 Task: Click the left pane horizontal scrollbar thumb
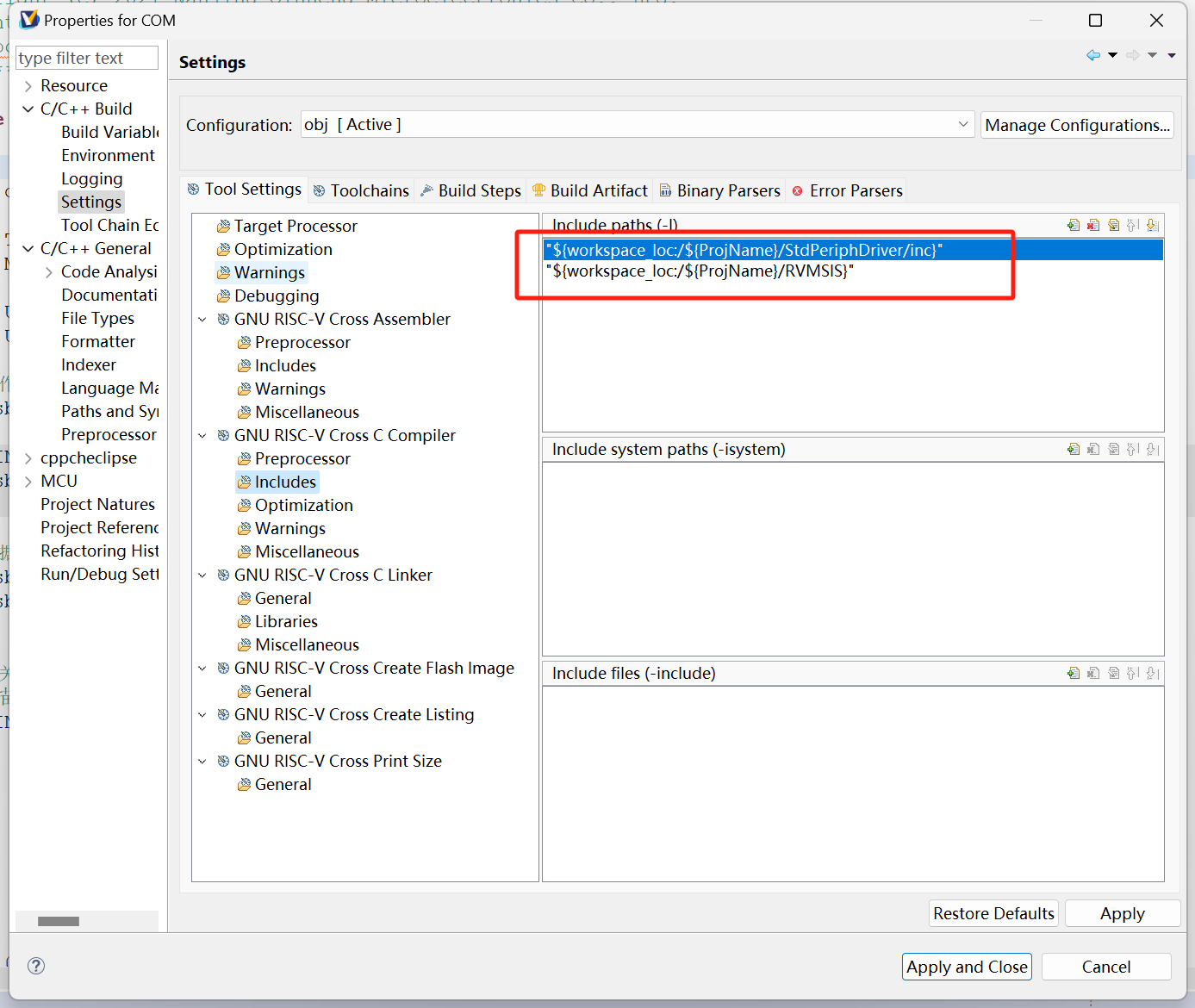coord(59,921)
